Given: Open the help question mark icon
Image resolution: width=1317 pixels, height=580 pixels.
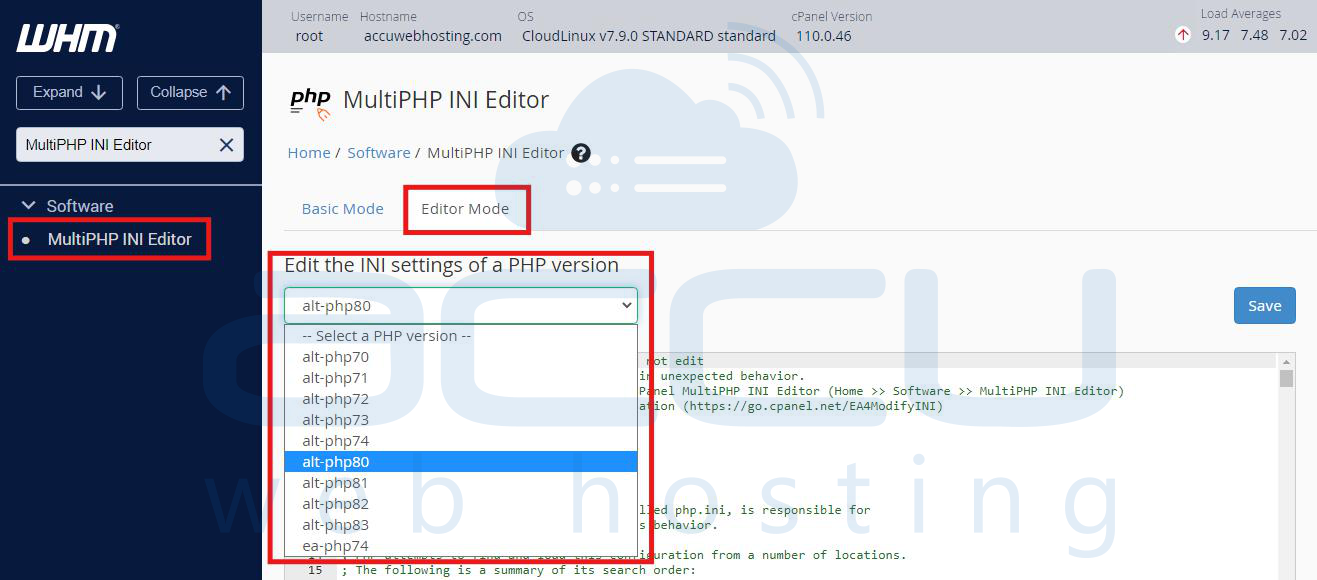Looking at the screenshot, I should point(580,153).
